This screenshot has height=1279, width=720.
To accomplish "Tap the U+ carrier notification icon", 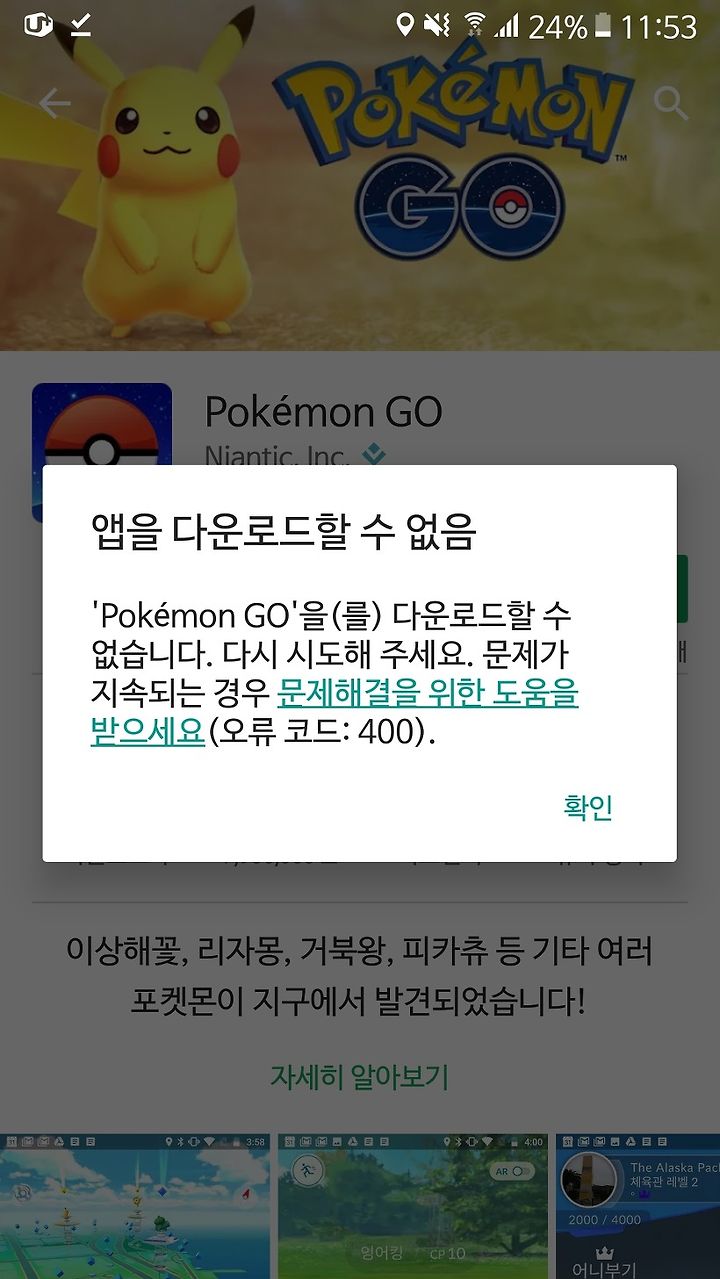I will (38, 24).
